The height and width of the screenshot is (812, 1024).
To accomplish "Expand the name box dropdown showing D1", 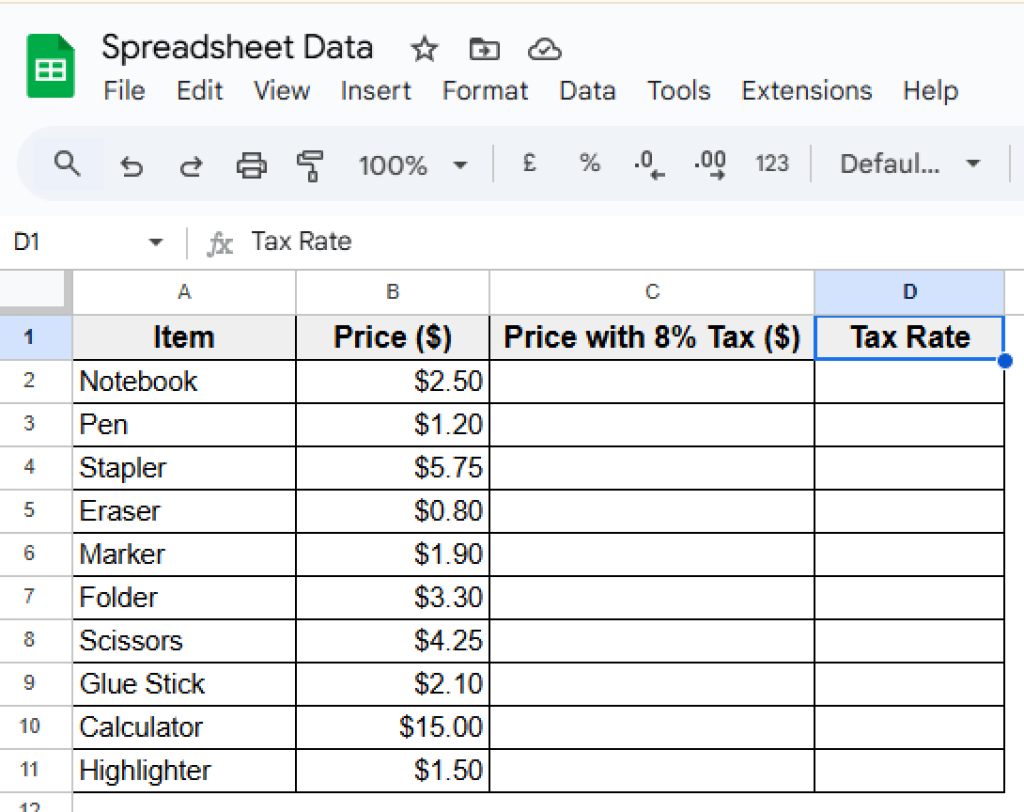I will tap(155, 241).
